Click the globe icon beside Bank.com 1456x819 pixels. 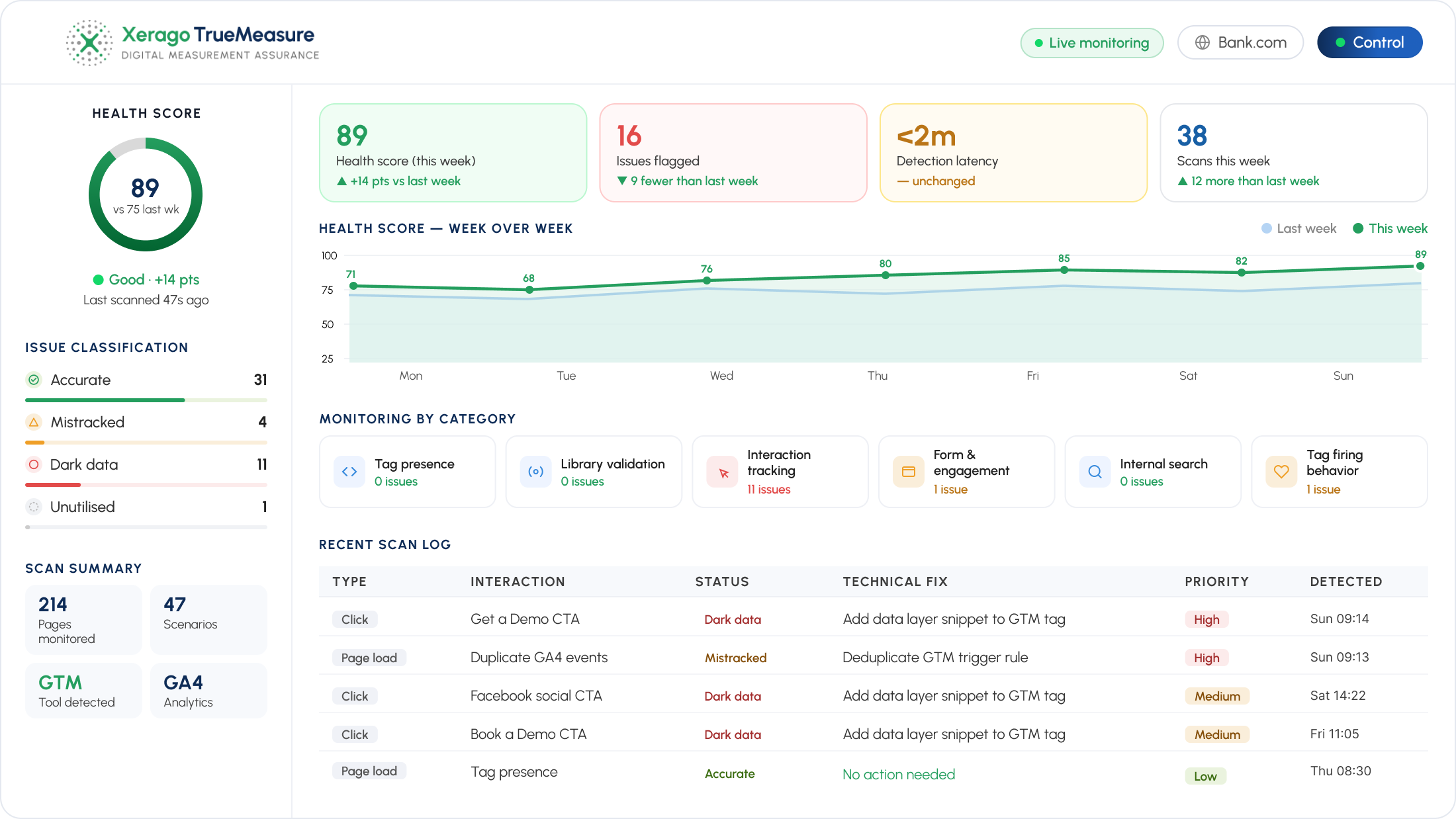1202,42
